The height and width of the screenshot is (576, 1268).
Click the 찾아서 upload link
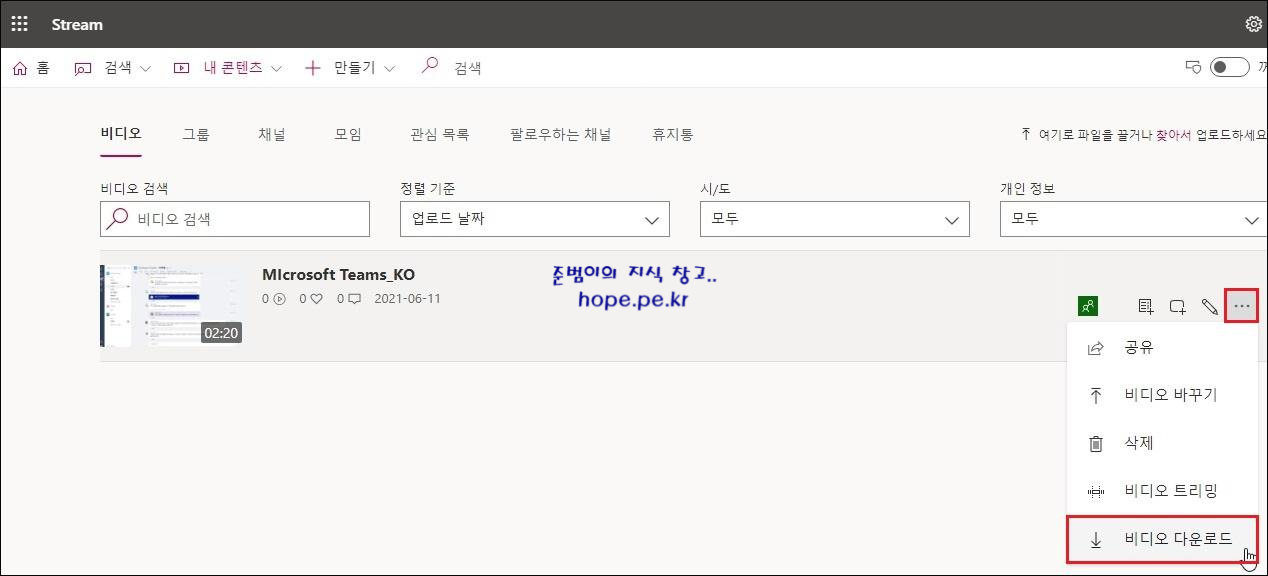pos(1174,134)
